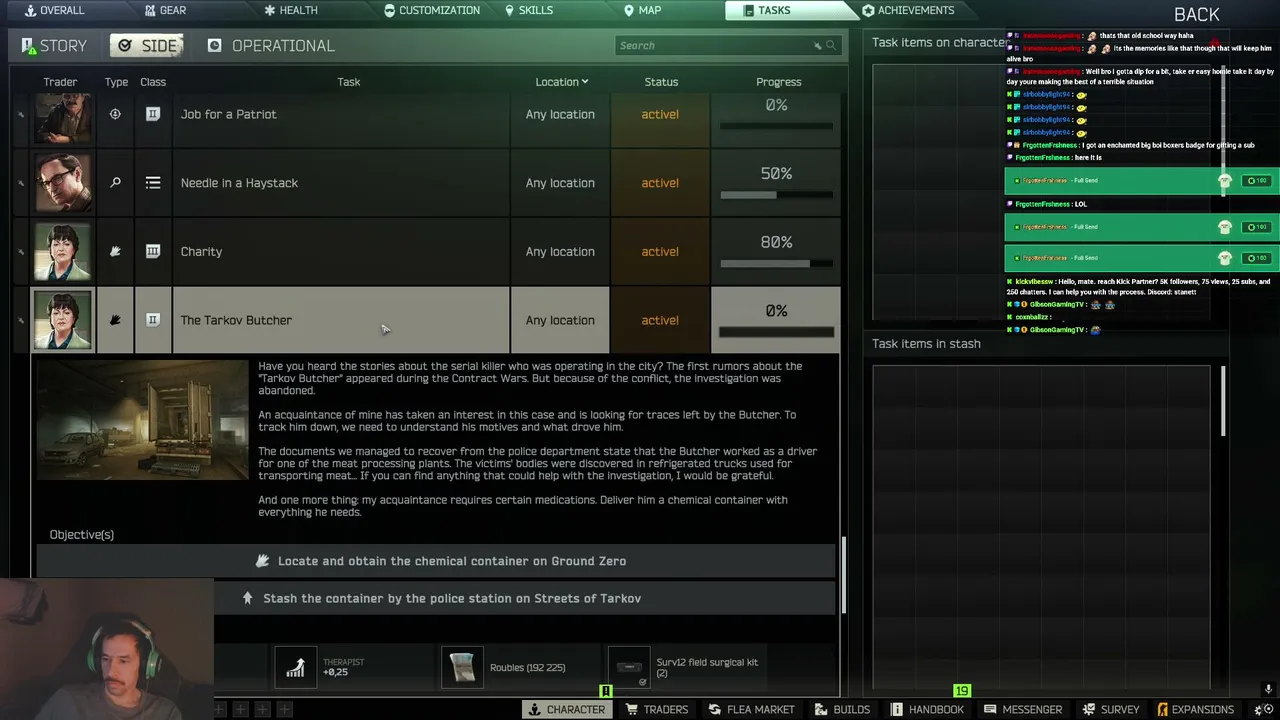Sort tasks by Location dropdown
The image size is (1280, 720).
pyautogui.click(x=561, y=82)
